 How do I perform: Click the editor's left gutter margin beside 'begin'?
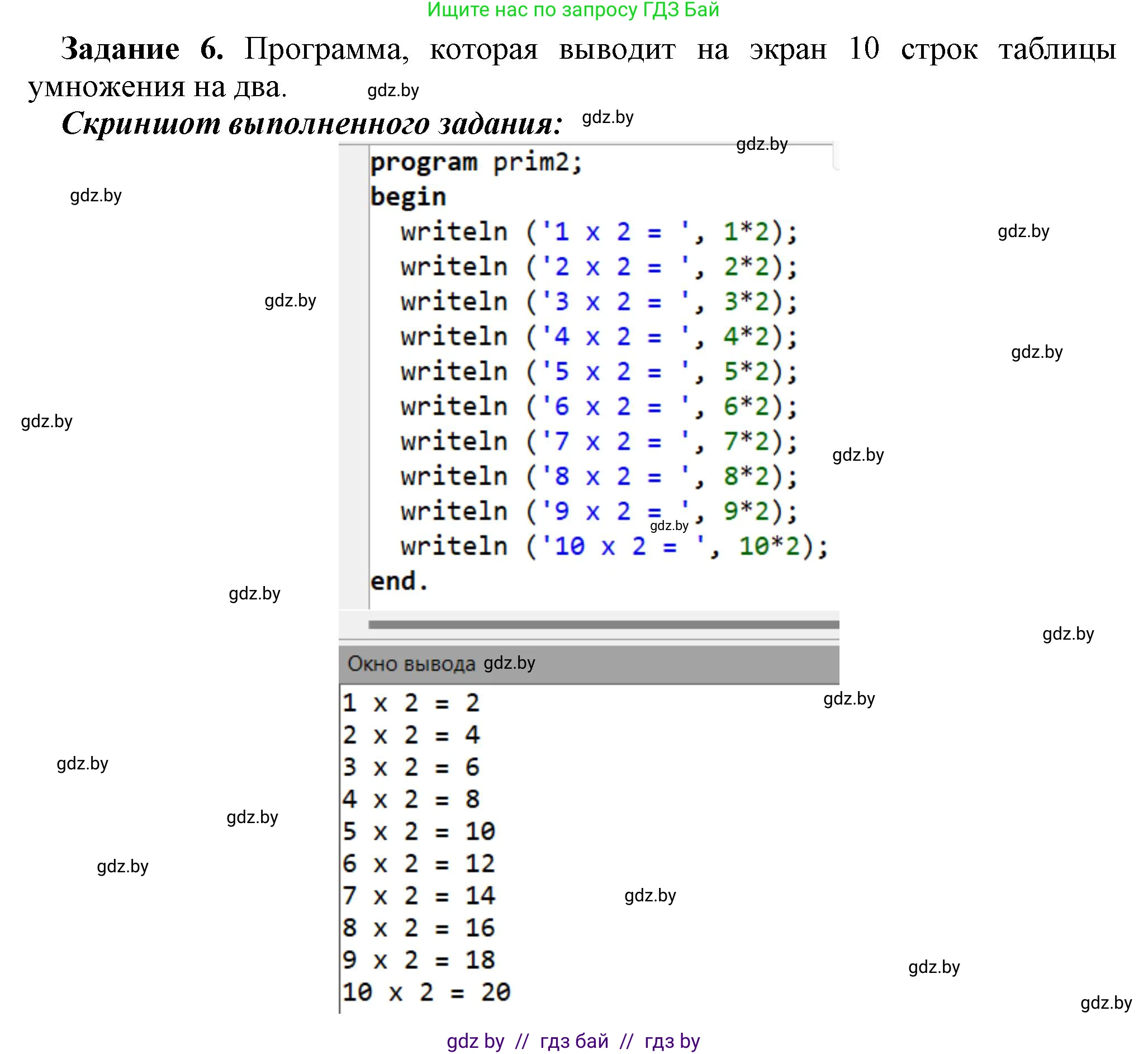tap(353, 197)
